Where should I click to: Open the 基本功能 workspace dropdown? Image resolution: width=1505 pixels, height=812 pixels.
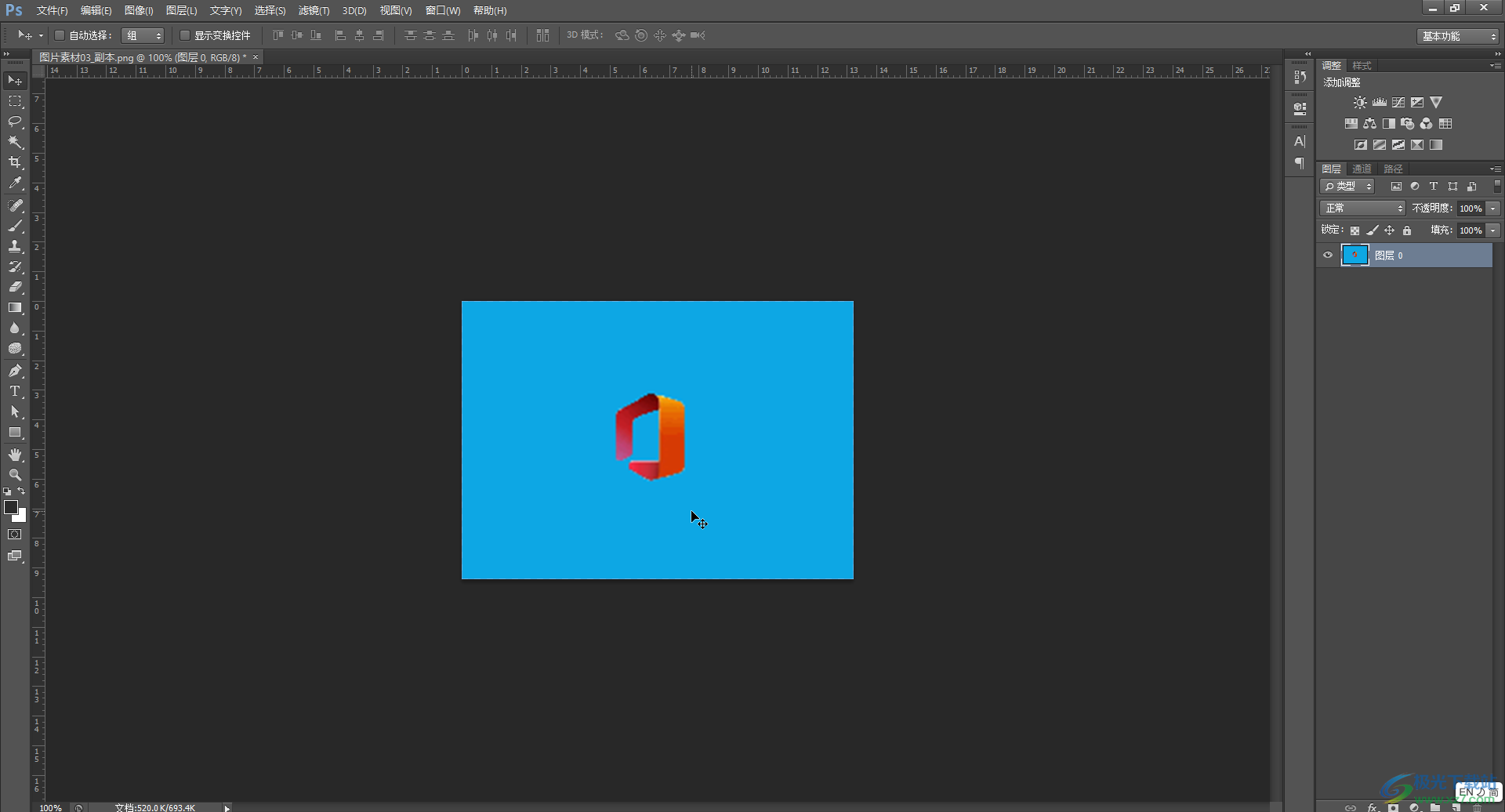pyautogui.click(x=1458, y=36)
